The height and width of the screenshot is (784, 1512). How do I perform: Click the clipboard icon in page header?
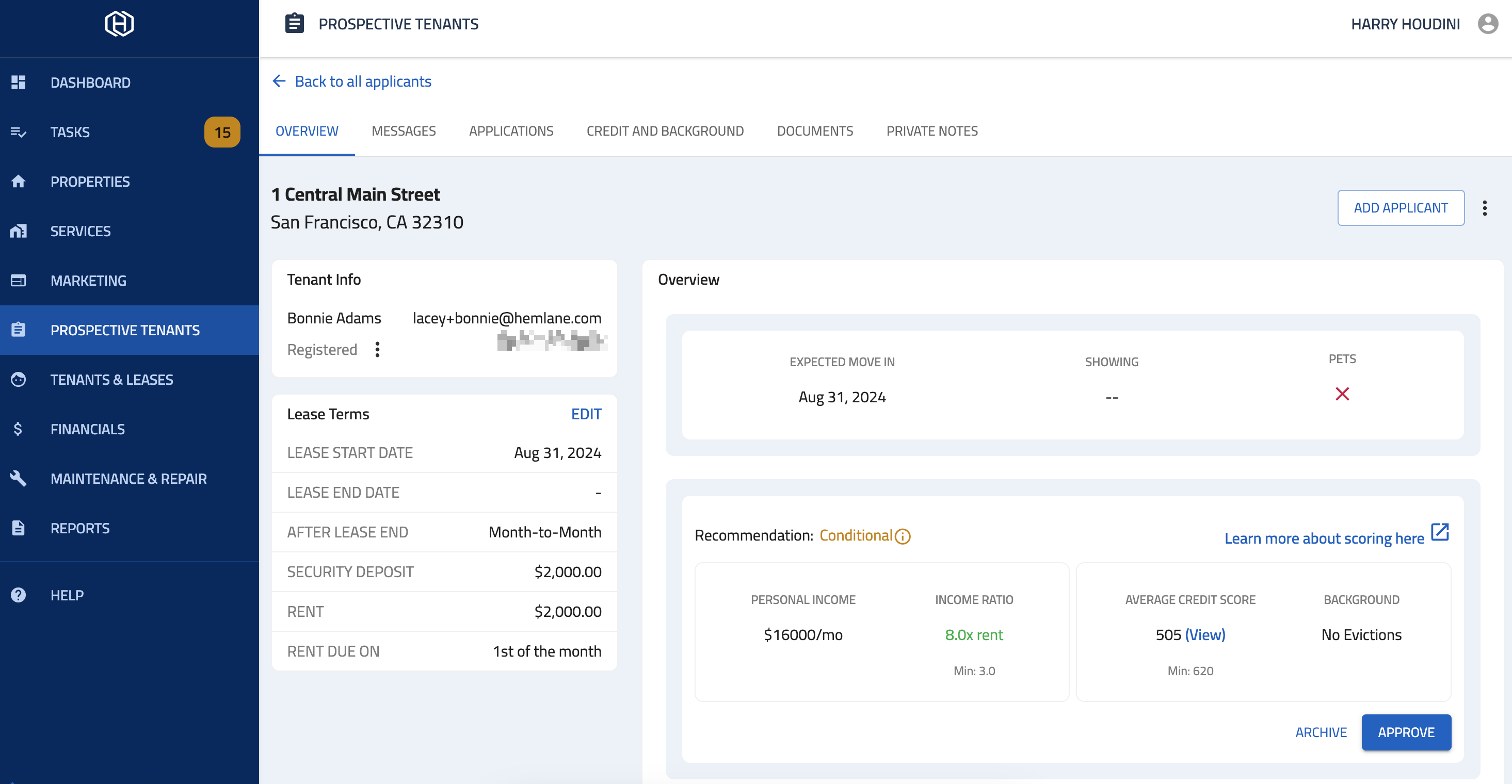click(294, 24)
